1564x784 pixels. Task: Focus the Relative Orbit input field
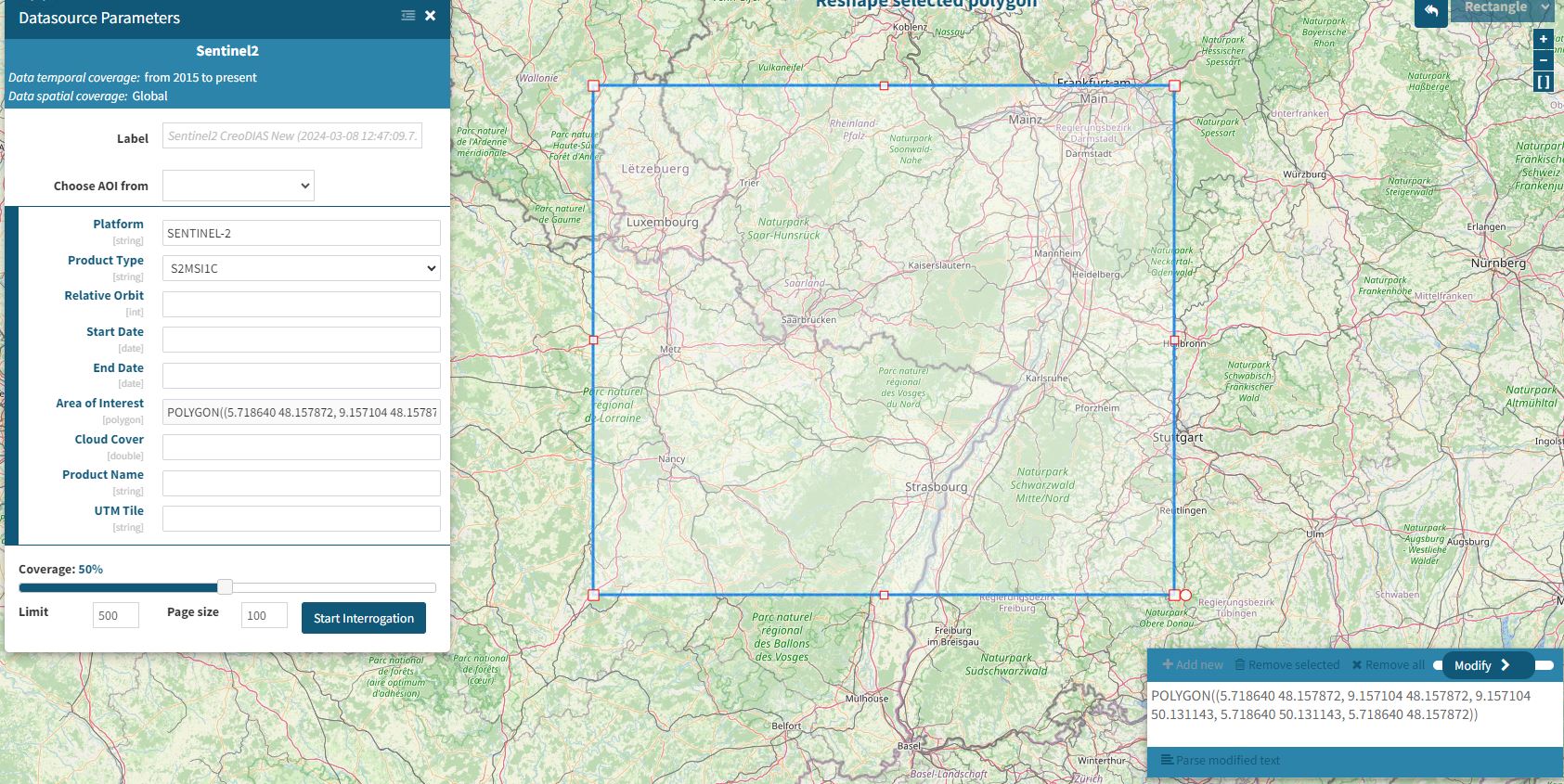pos(302,304)
